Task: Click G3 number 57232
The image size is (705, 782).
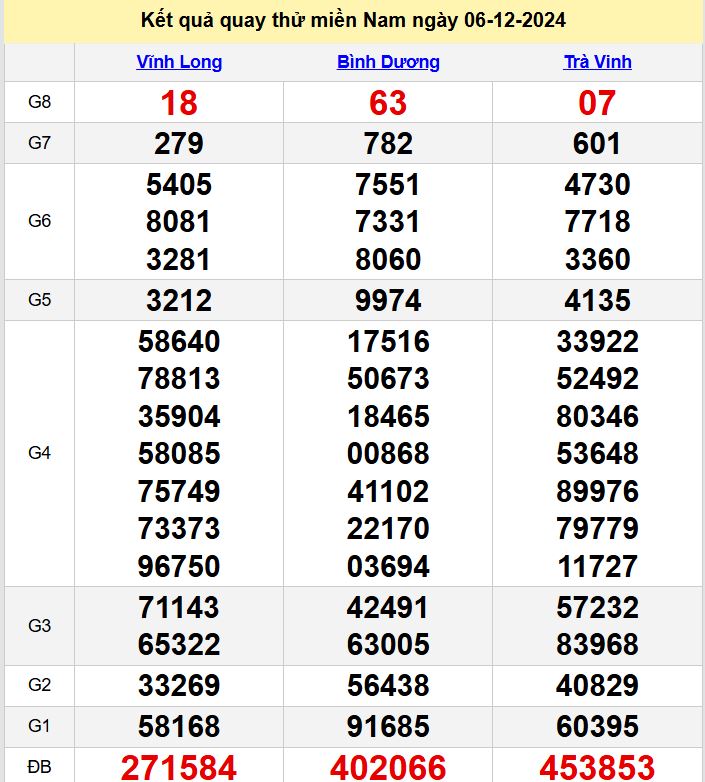Action: (597, 607)
